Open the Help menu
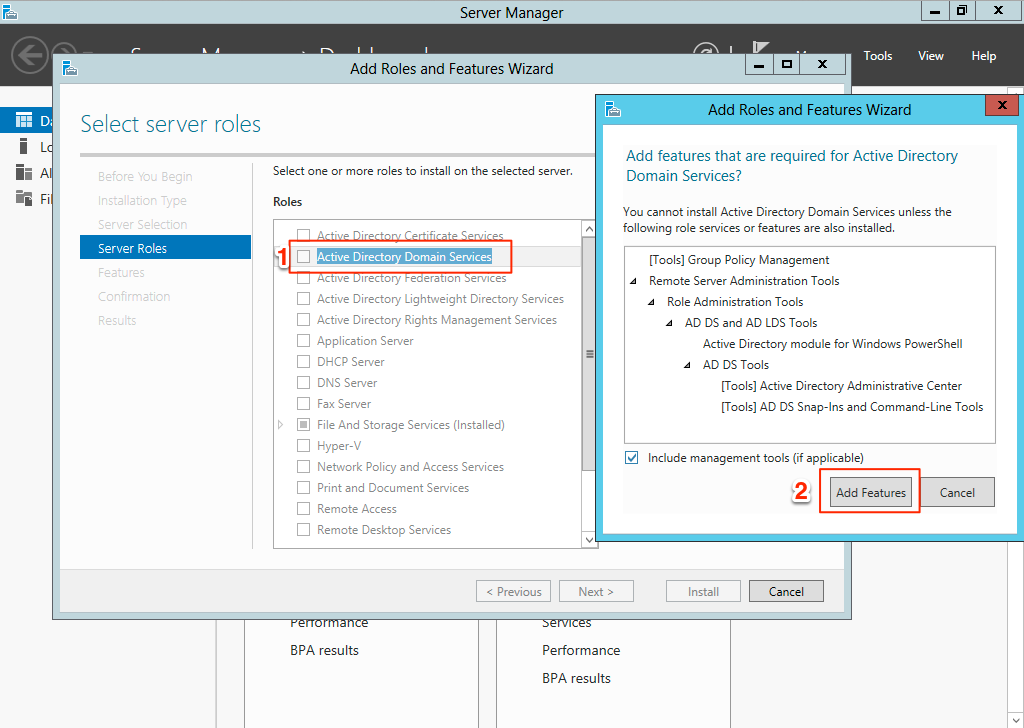The width and height of the screenshot is (1024, 728). click(x=984, y=55)
